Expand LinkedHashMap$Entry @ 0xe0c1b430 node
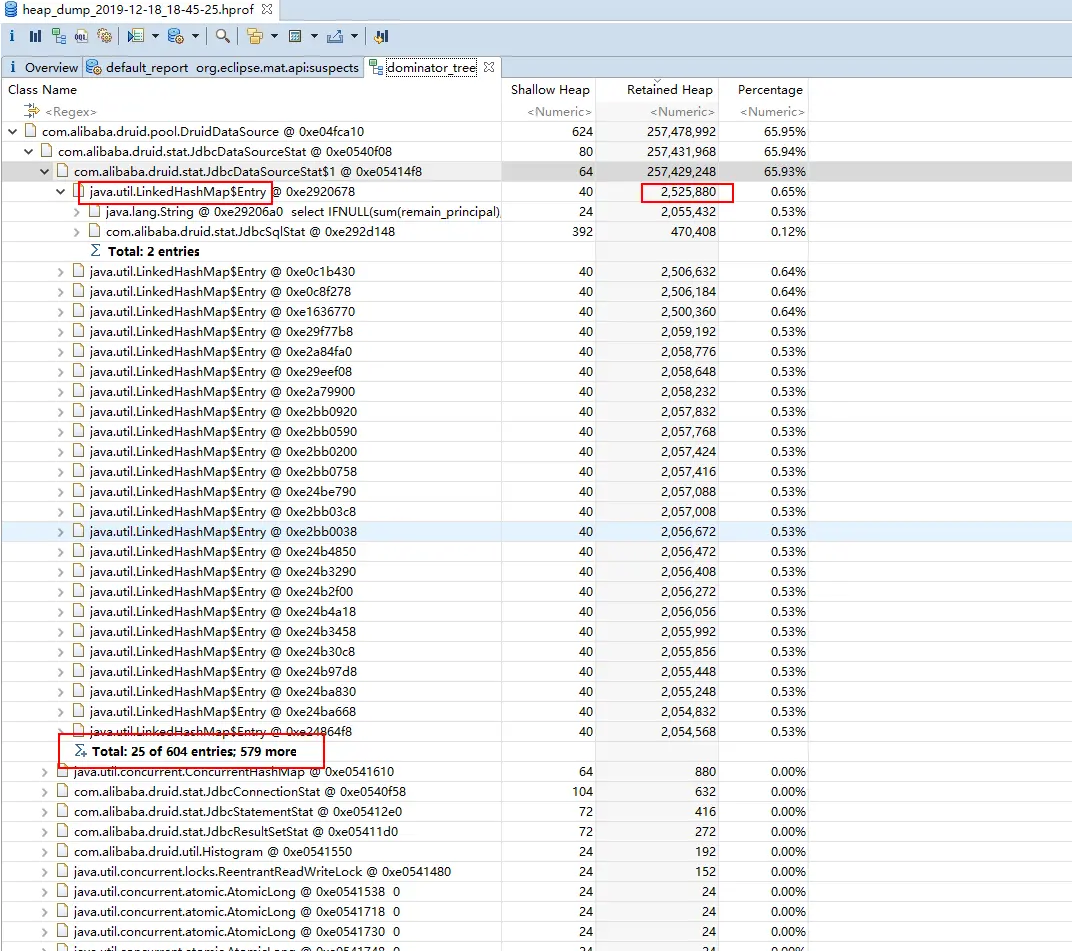Image resolution: width=1072 pixels, height=951 pixels. click(60, 271)
